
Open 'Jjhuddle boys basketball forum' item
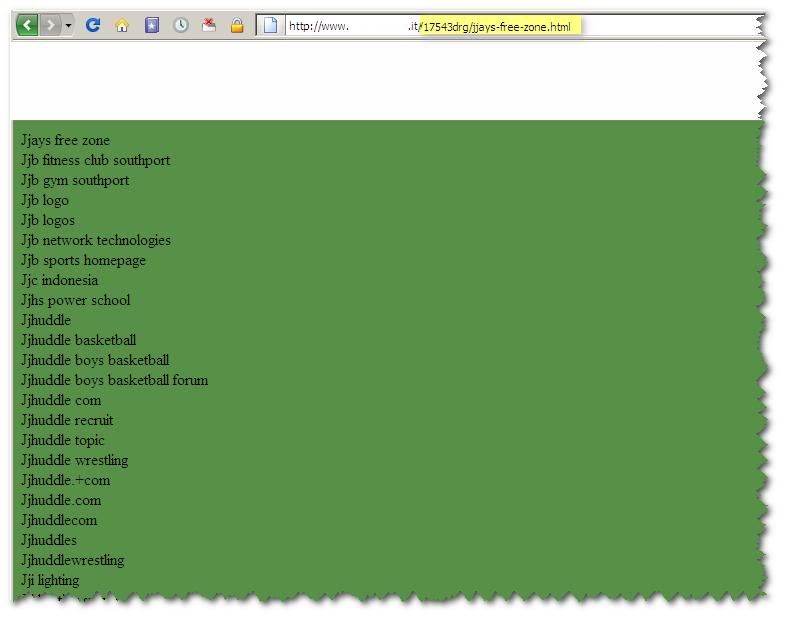pos(114,380)
